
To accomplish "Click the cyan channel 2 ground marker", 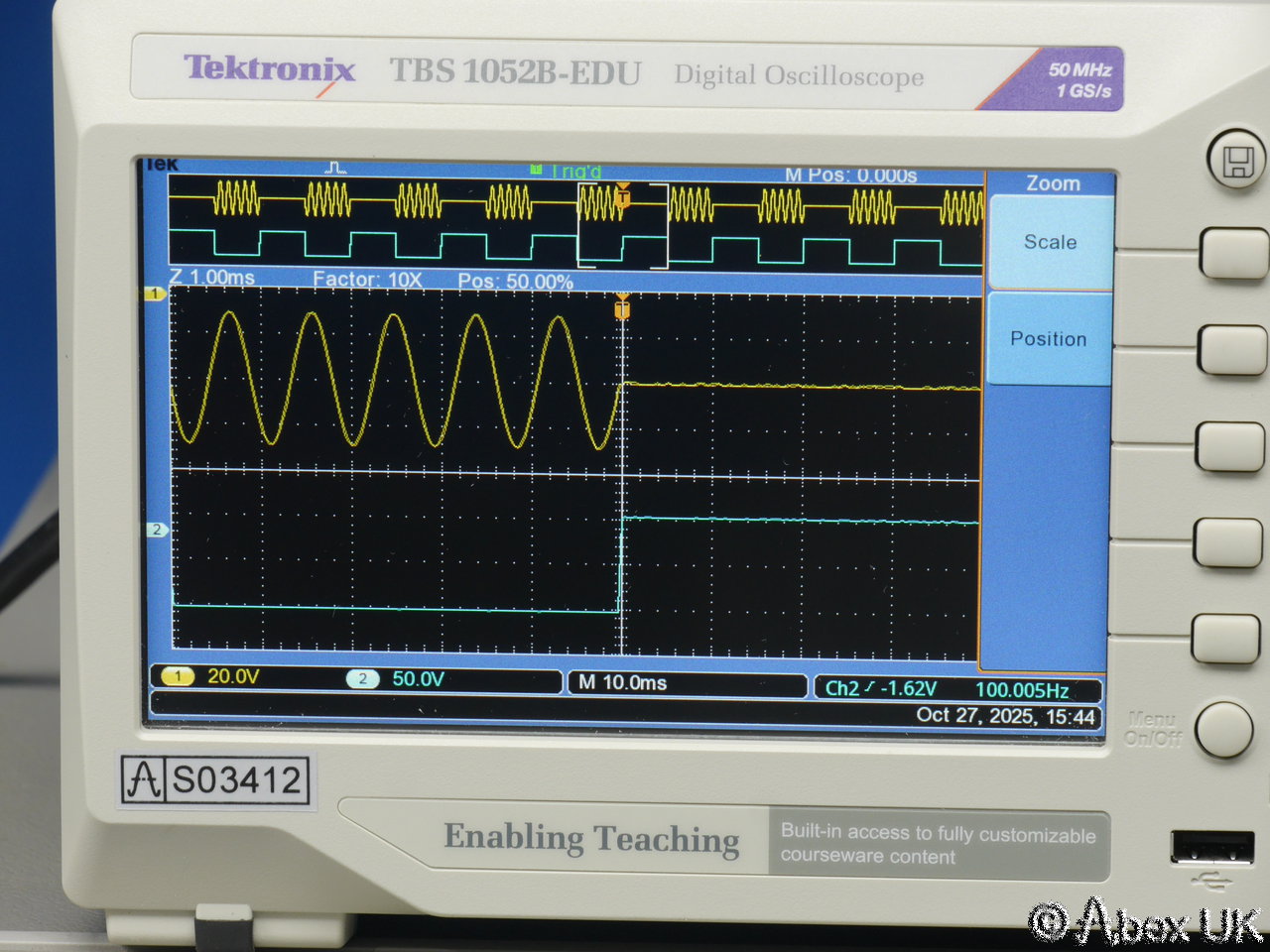I will click(156, 530).
